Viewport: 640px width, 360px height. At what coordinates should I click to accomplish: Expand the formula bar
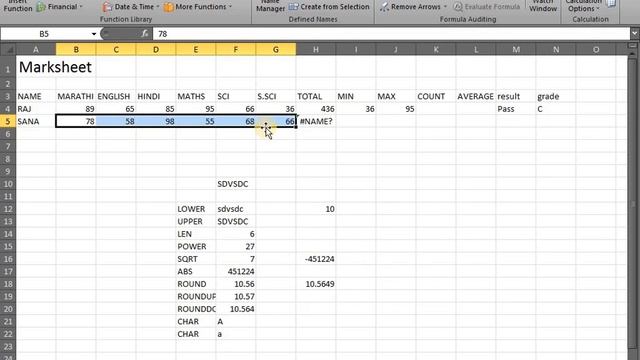click(x=635, y=34)
